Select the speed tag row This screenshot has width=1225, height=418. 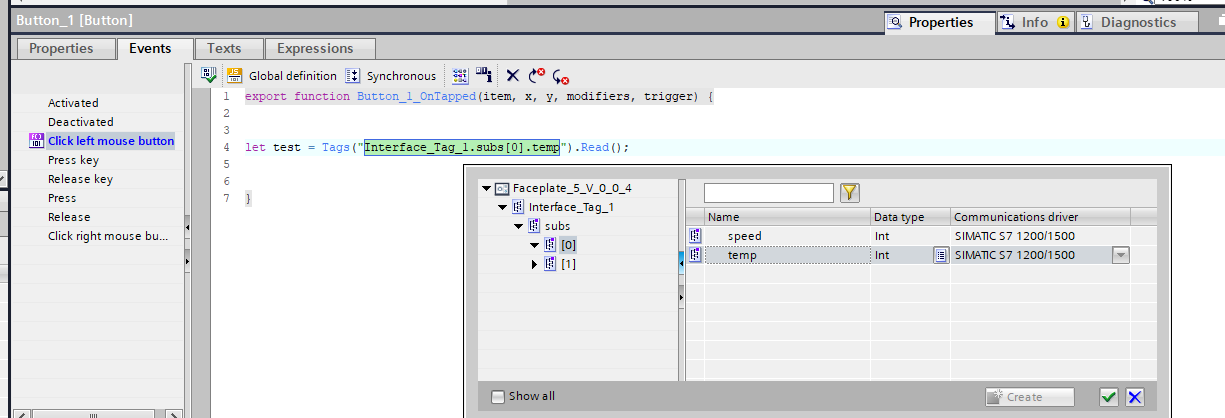pyautogui.click(x=744, y=236)
